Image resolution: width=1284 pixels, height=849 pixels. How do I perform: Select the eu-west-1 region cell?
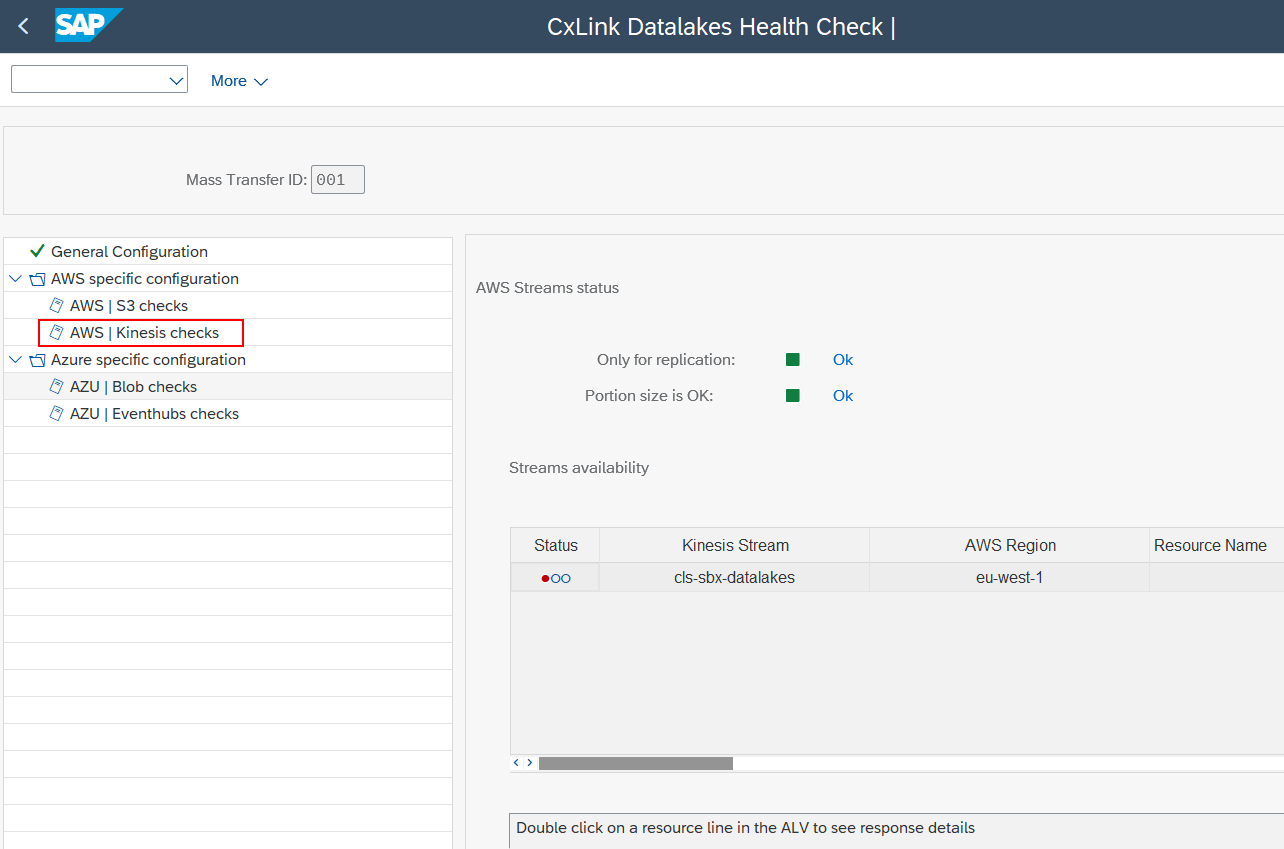(x=1010, y=577)
